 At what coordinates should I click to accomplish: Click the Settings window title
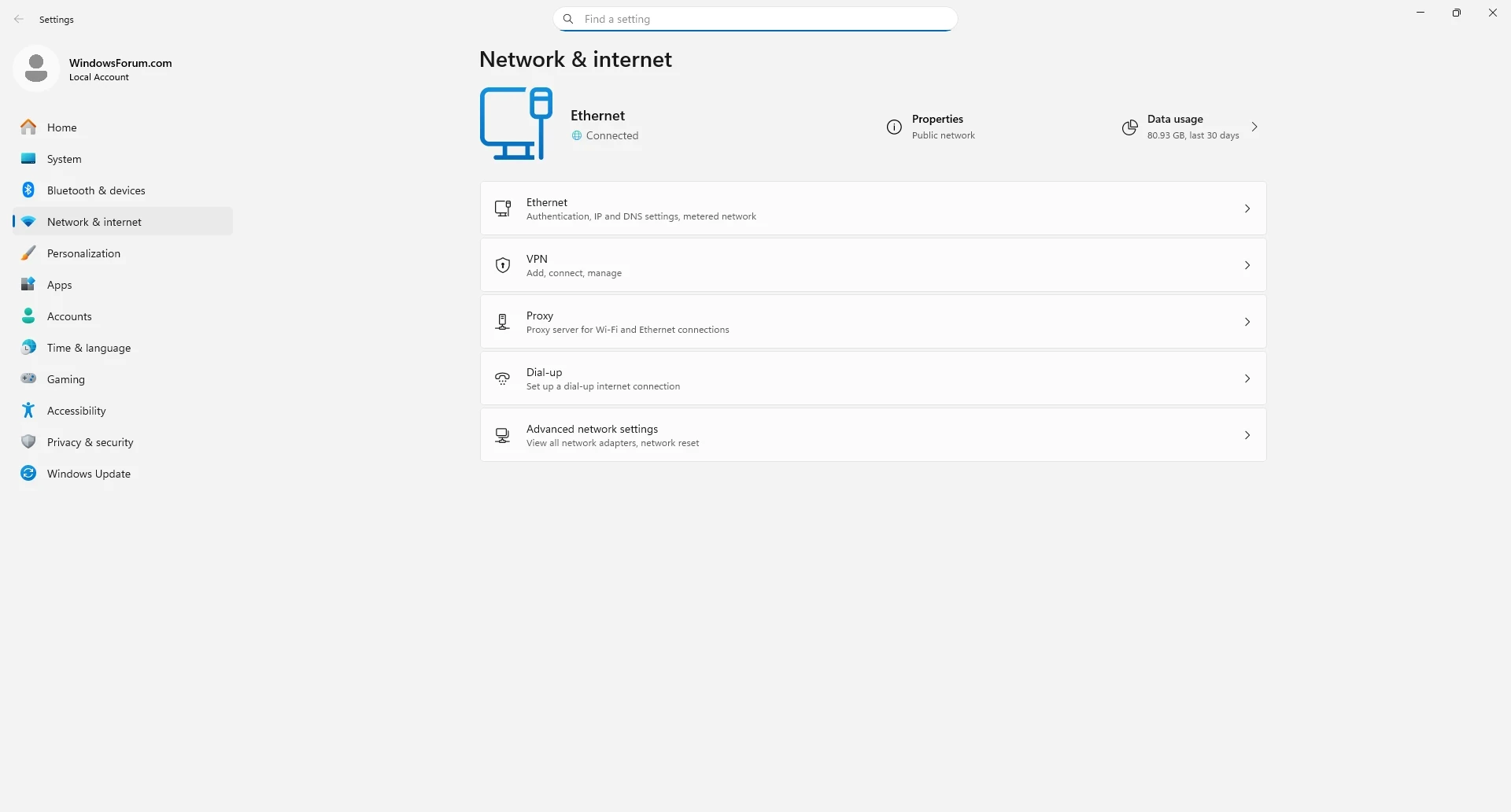tap(57, 20)
